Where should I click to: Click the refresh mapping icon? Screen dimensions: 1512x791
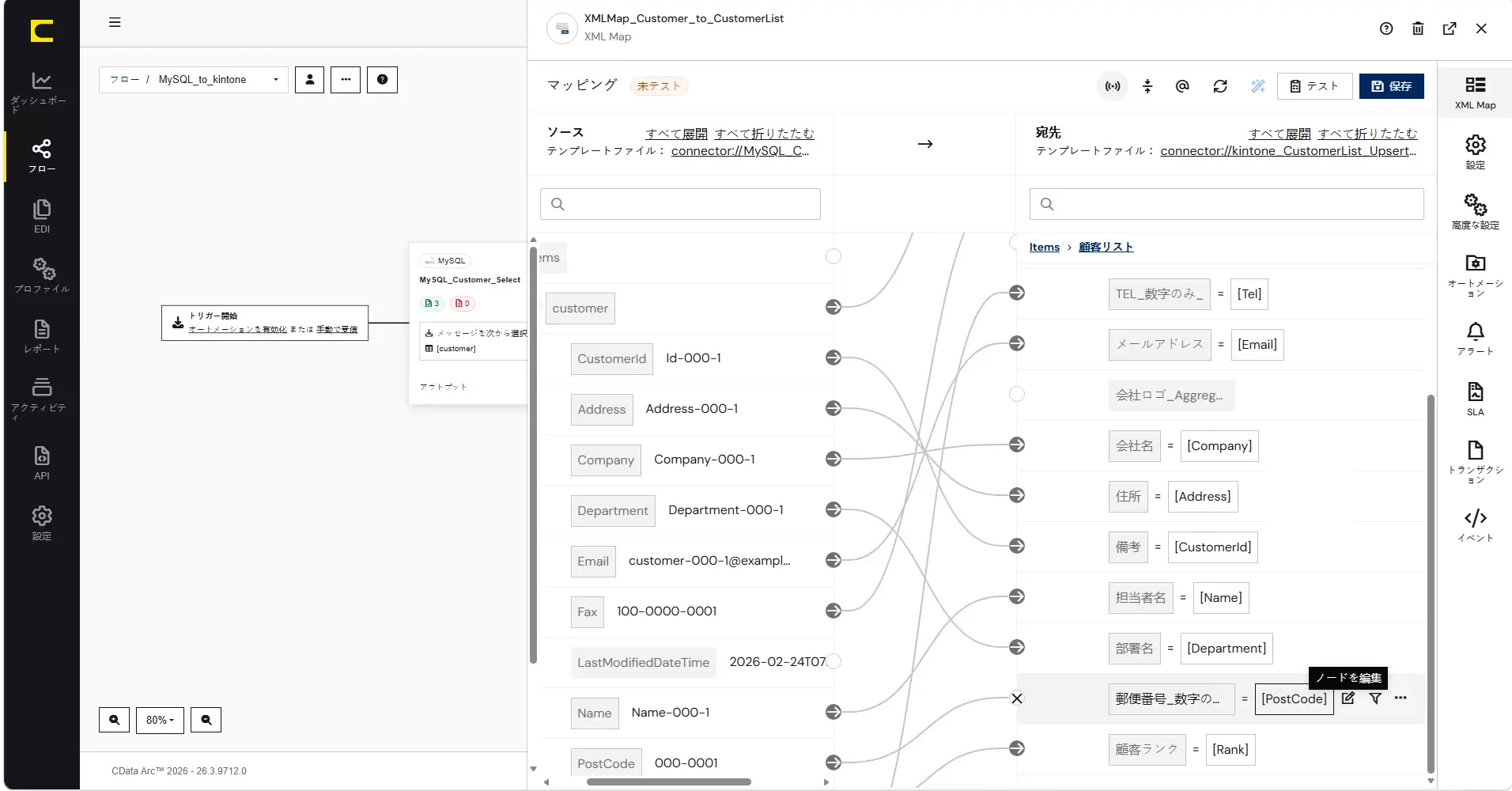coord(1220,86)
